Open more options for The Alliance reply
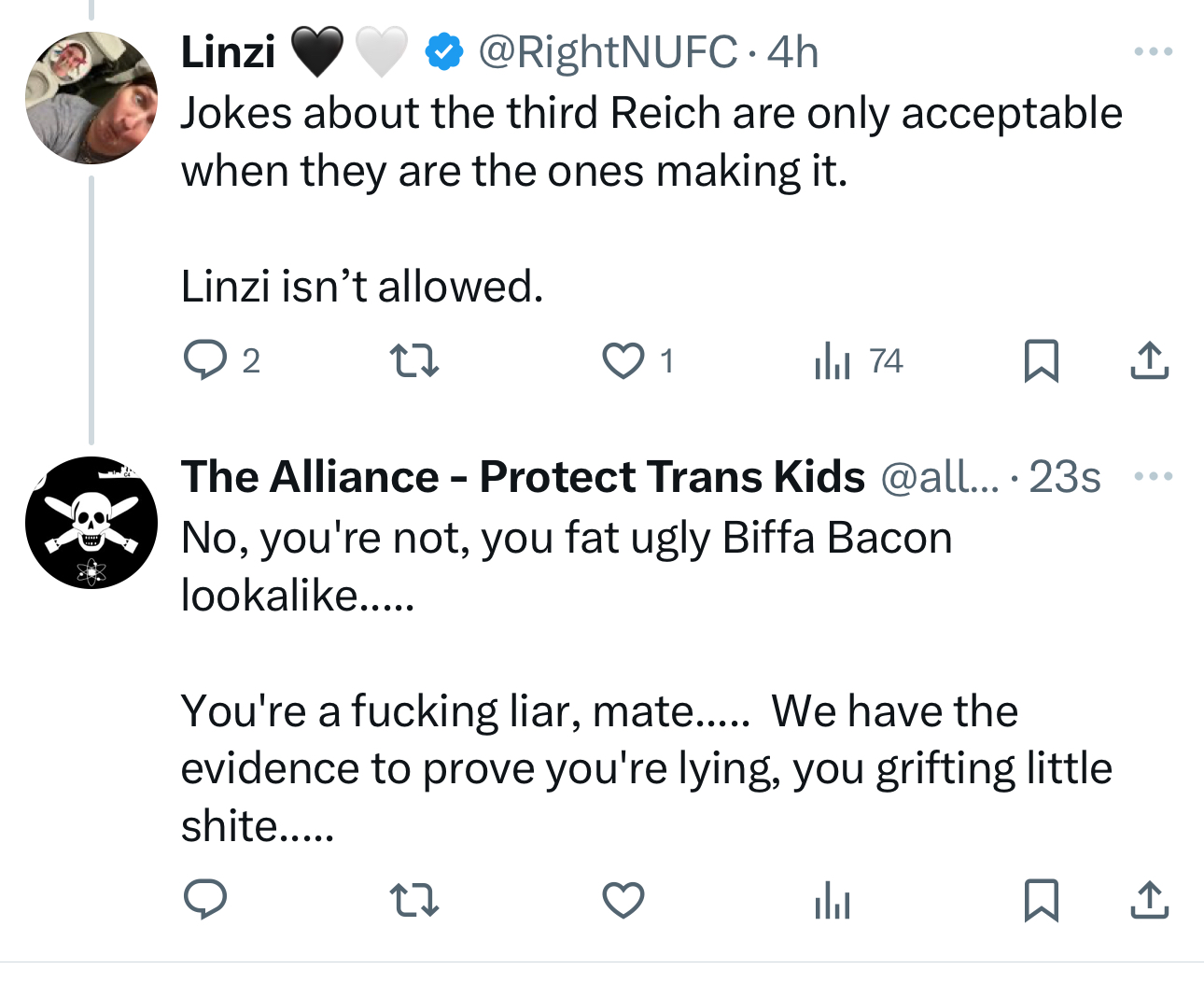 [1154, 477]
